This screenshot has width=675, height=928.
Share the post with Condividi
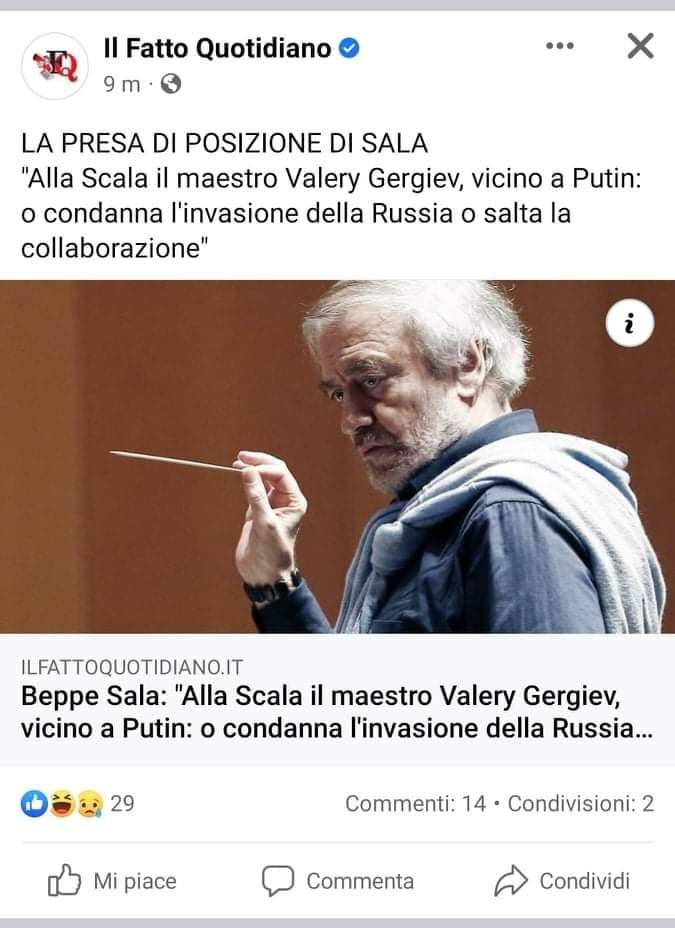tap(562, 881)
